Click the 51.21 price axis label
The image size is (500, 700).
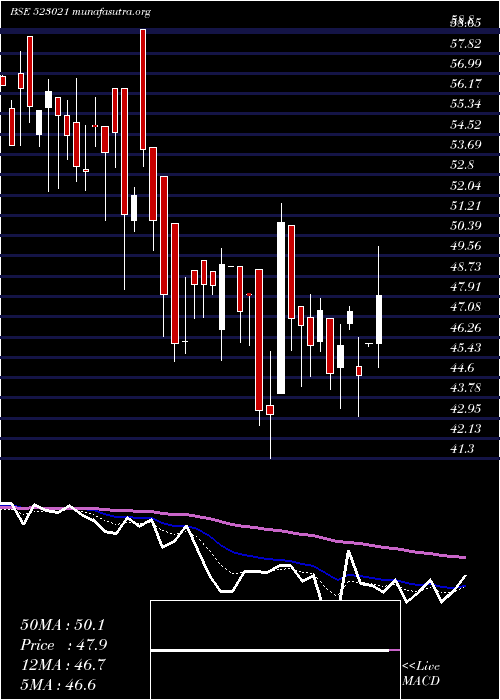(x=466, y=205)
